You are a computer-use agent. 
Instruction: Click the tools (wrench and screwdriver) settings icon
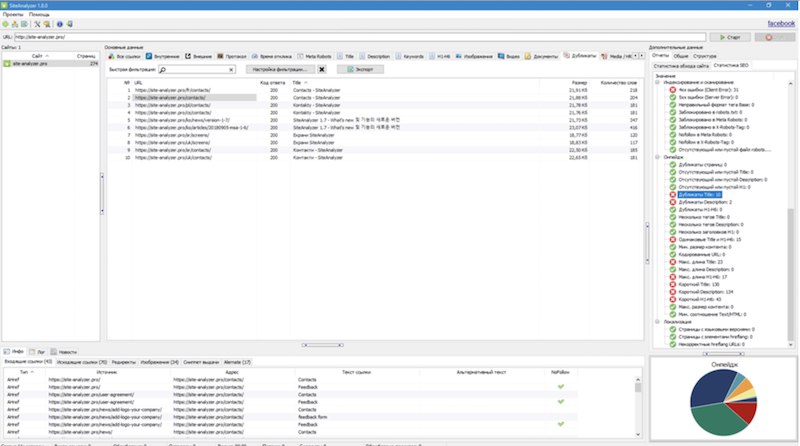(x=37, y=24)
